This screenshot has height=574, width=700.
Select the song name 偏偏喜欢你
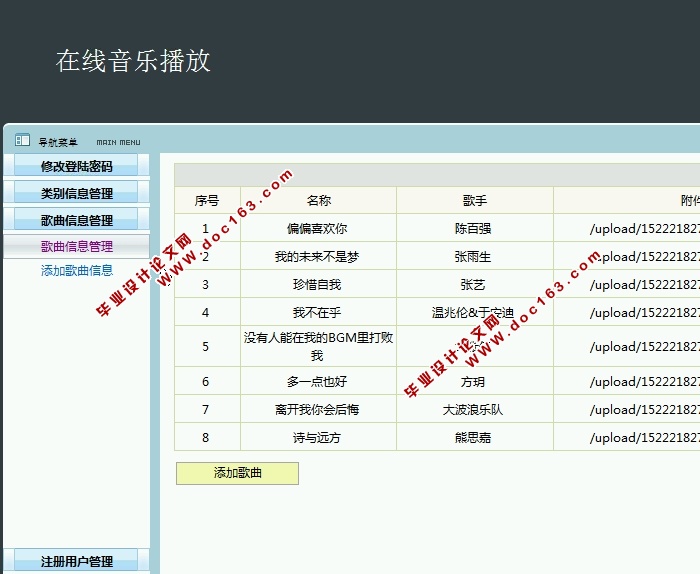(317, 229)
